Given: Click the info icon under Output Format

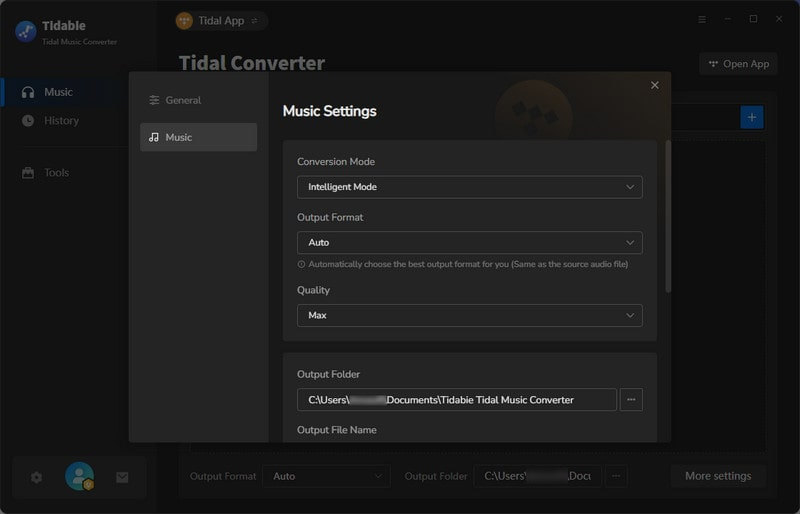Looking at the screenshot, I should coord(302,264).
